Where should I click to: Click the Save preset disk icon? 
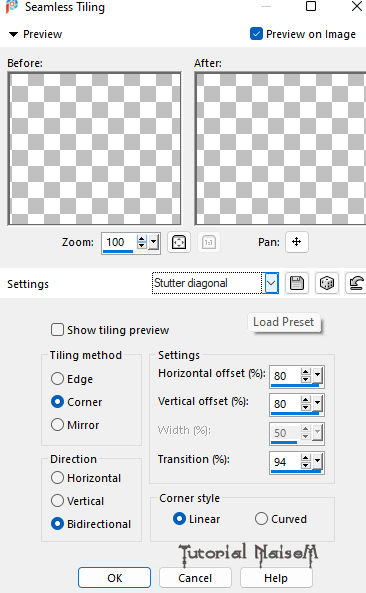(297, 283)
